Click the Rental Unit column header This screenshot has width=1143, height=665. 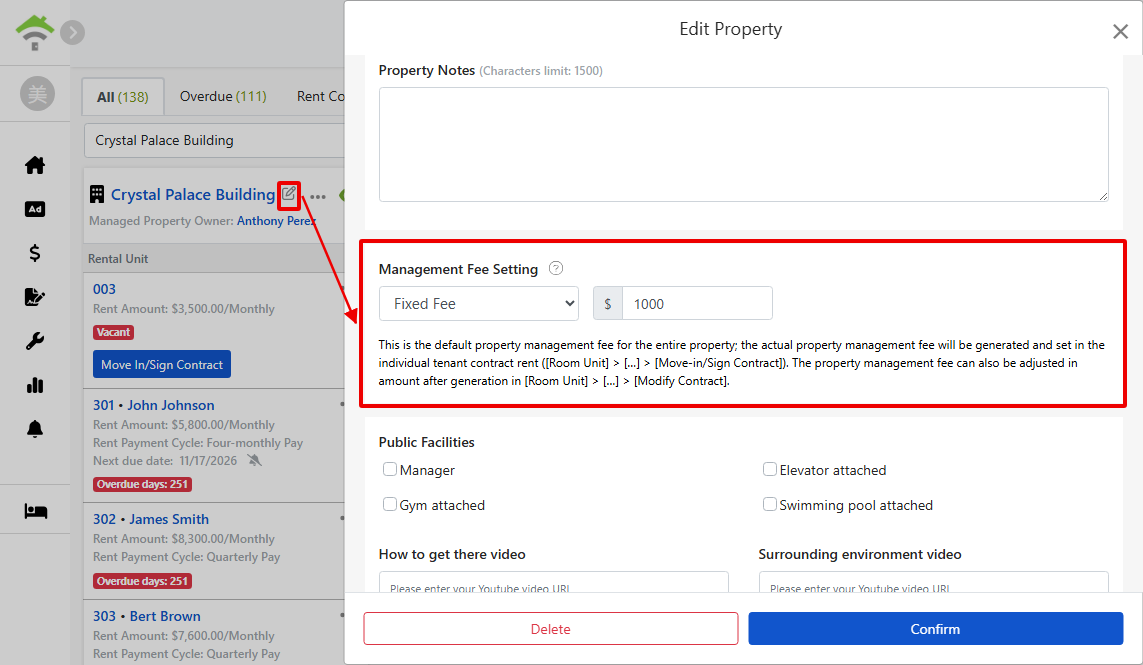point(118,259)
